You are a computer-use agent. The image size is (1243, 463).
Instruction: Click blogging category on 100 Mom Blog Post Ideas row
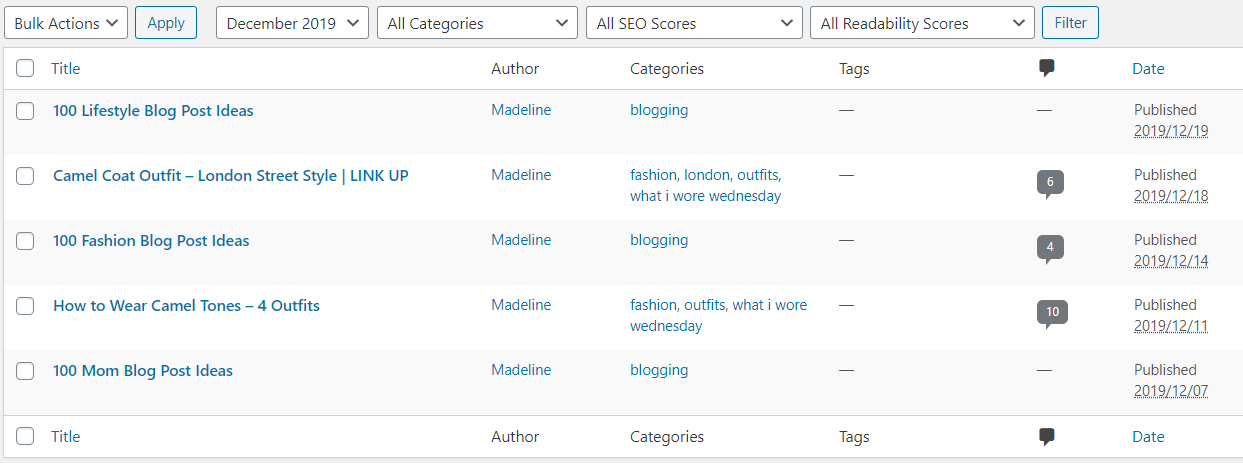(659, 370)
